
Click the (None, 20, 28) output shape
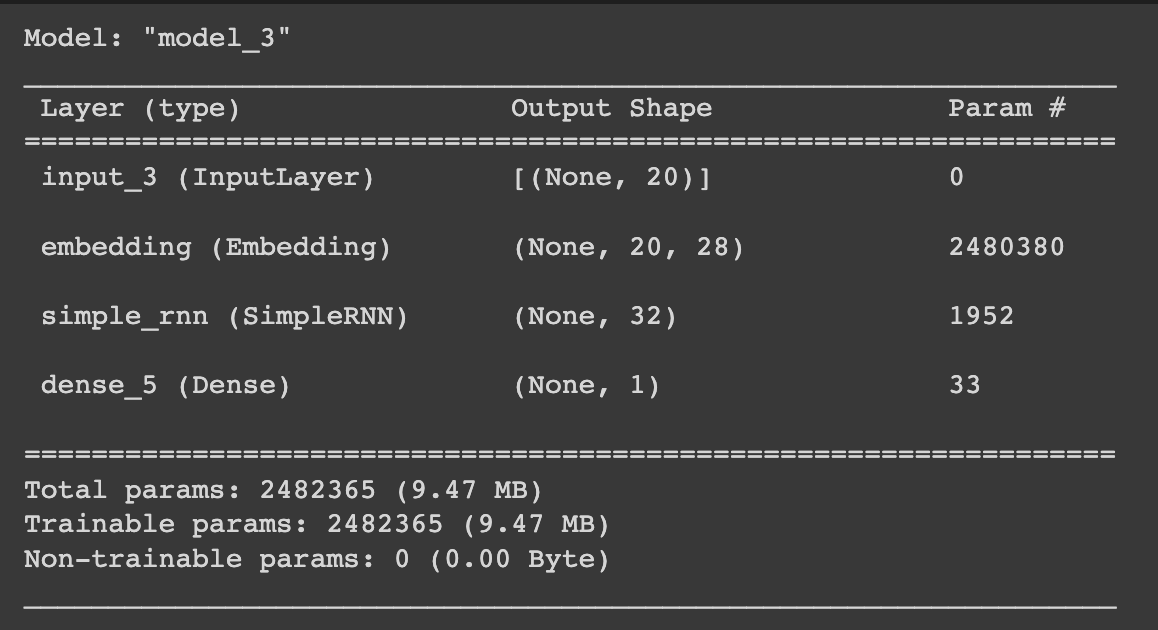(x=628, y=247)
